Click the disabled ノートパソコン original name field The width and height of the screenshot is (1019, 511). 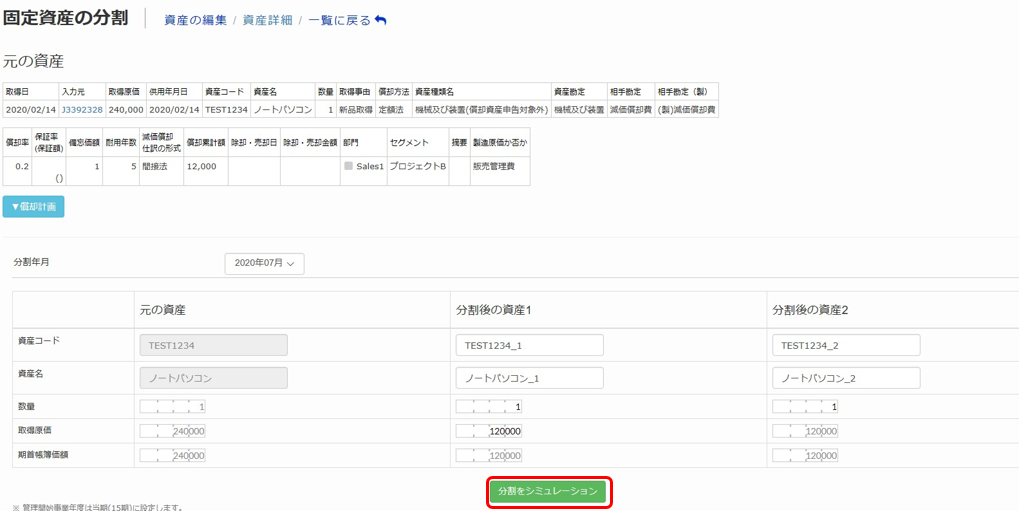(214, 378)
